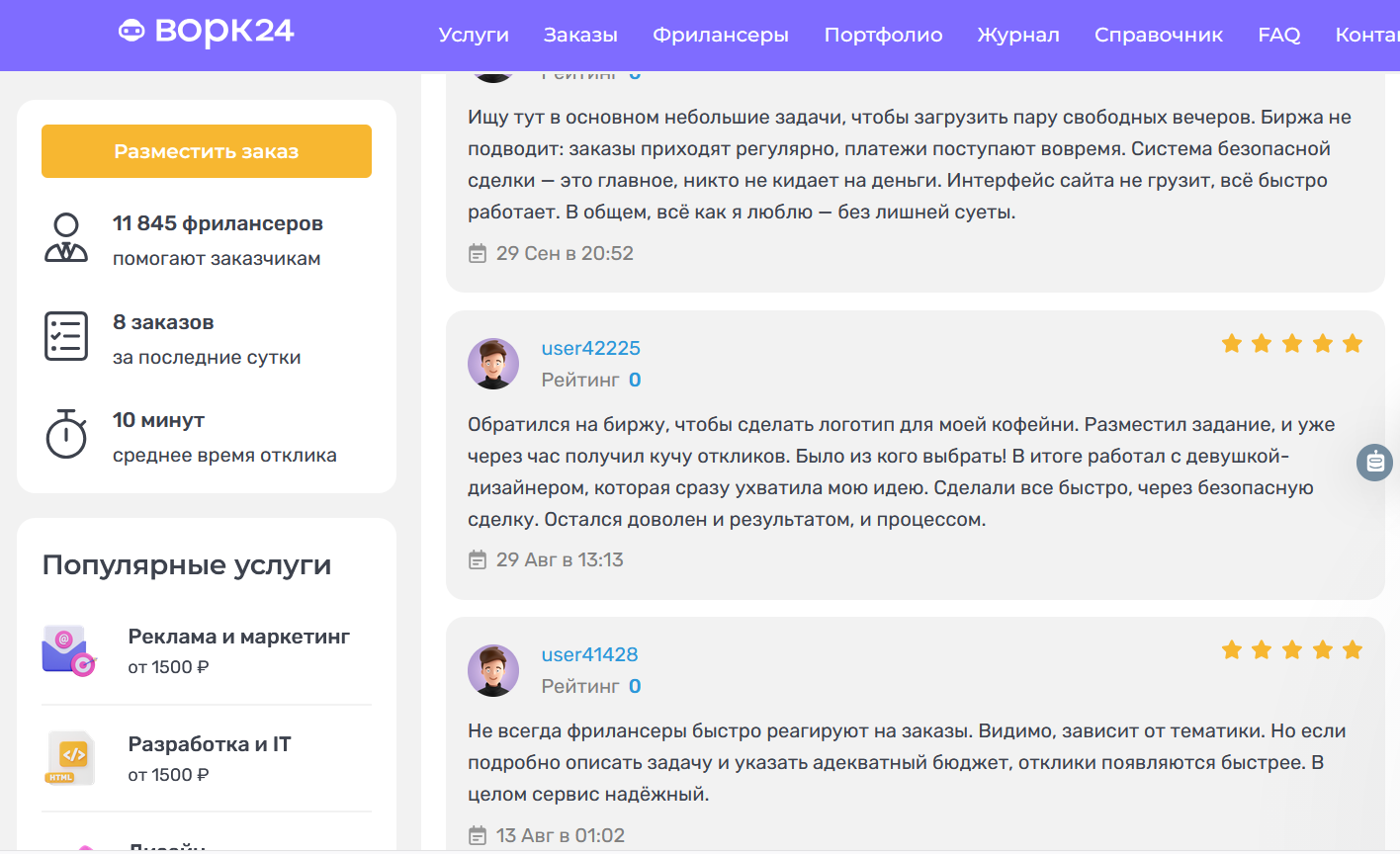Viewport: 1400px width, 854px height.
Task: Open the Фрилансеры page
Action: [x=720, y=36]
